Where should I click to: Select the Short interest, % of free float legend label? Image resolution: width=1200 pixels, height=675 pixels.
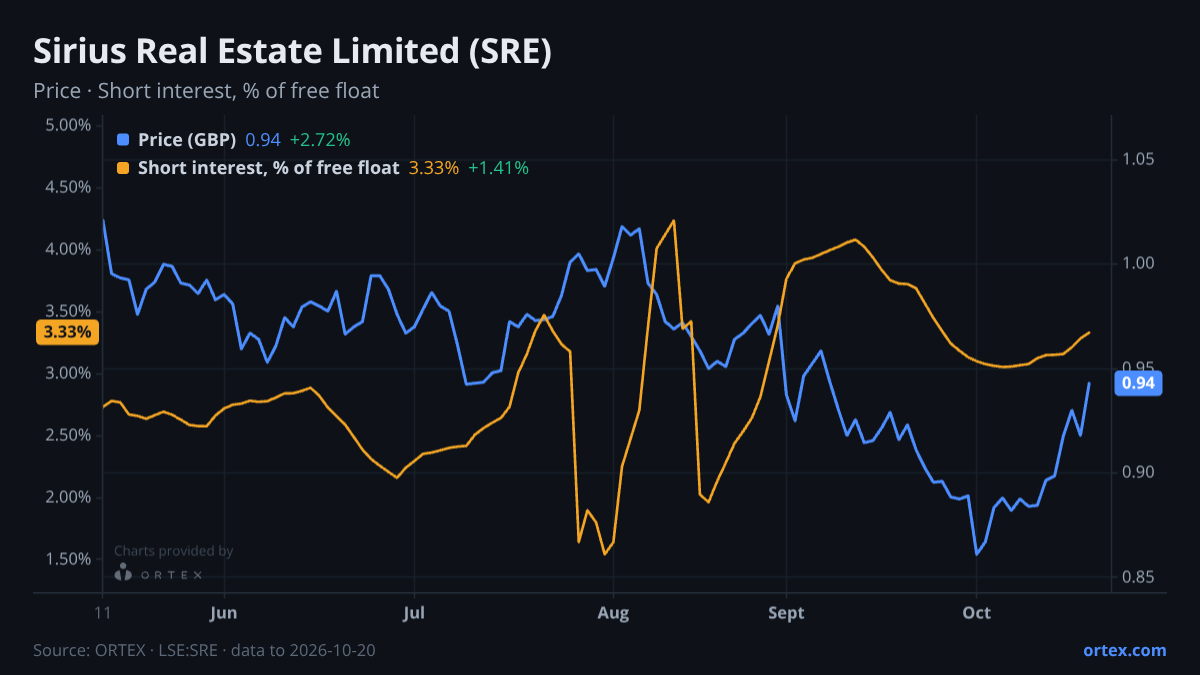click(269, 168)
